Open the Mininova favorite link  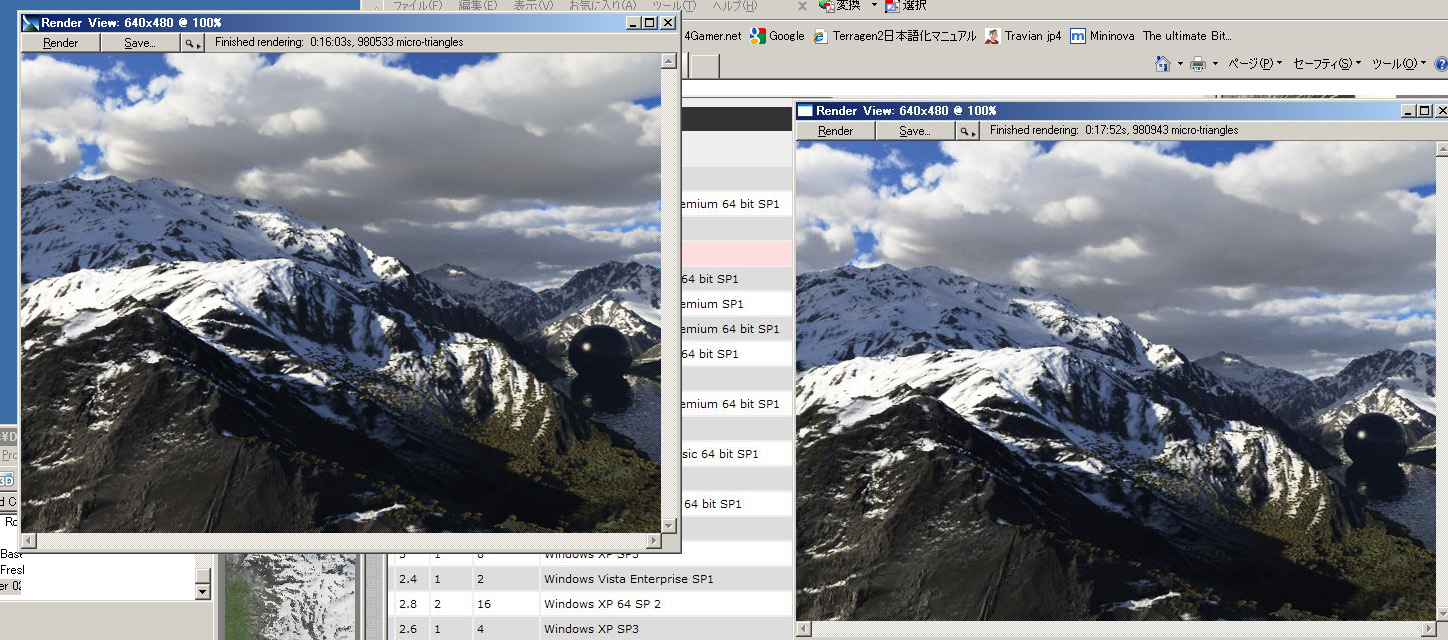1150,36
